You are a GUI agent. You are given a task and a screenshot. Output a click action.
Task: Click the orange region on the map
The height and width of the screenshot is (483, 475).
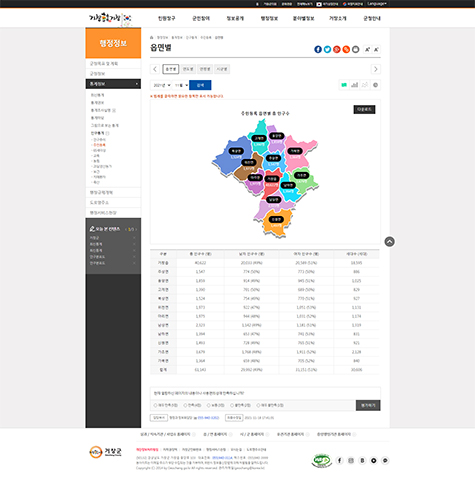pyautogui.click(x=276, y=223)
